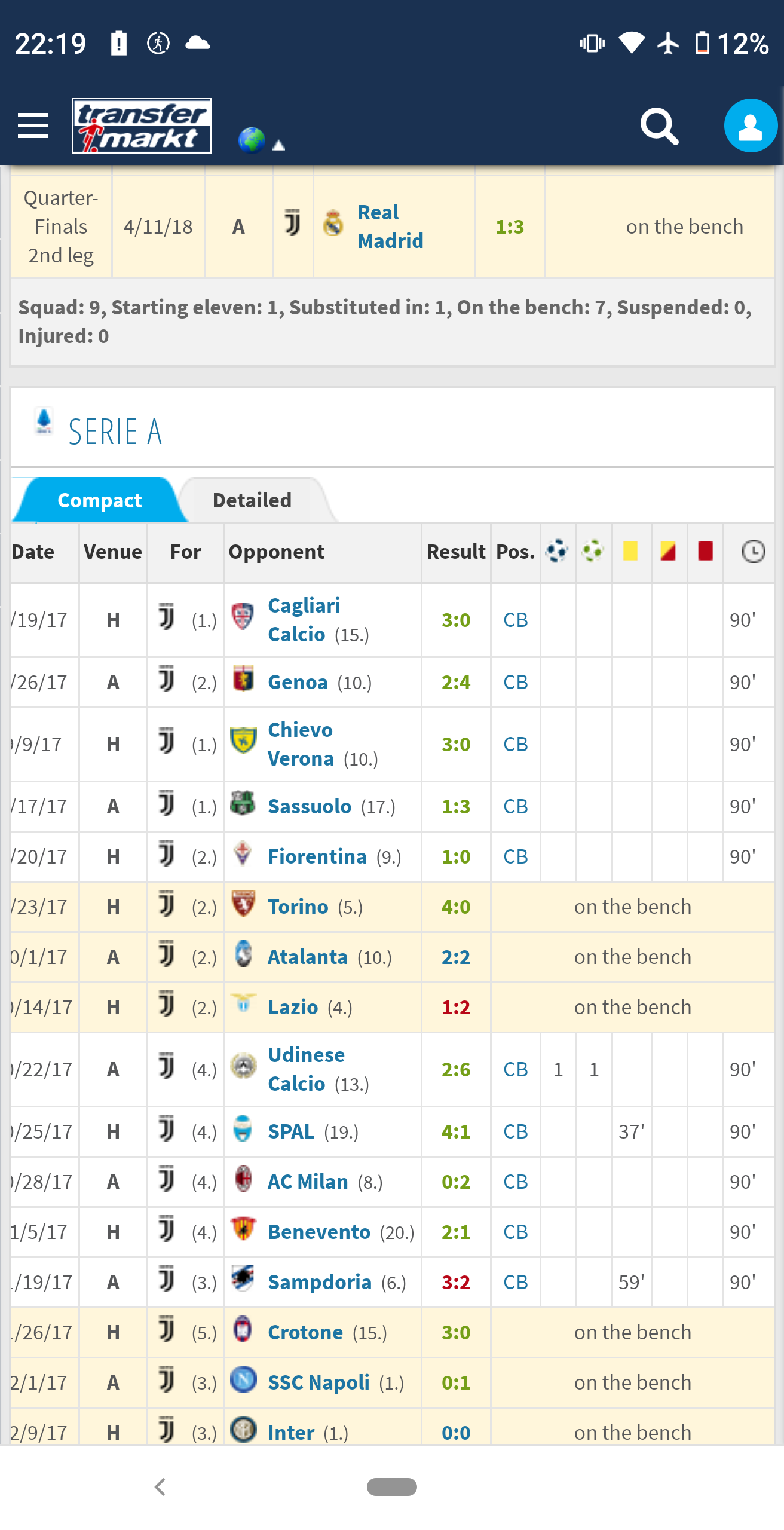The height and width of the screenshot is (1530, 784).
Task: Open the hamburger navigation menu
Action: point(33,126)
